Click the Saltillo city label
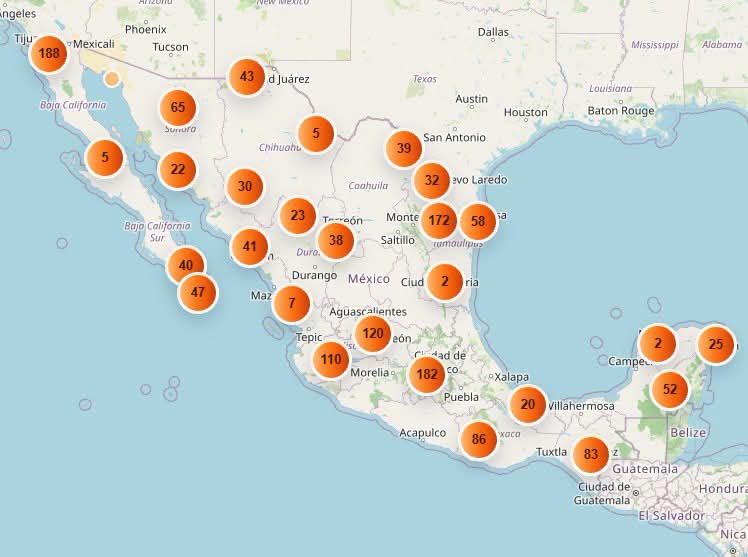This screenshot has width=748, height=557. point(397,240)
